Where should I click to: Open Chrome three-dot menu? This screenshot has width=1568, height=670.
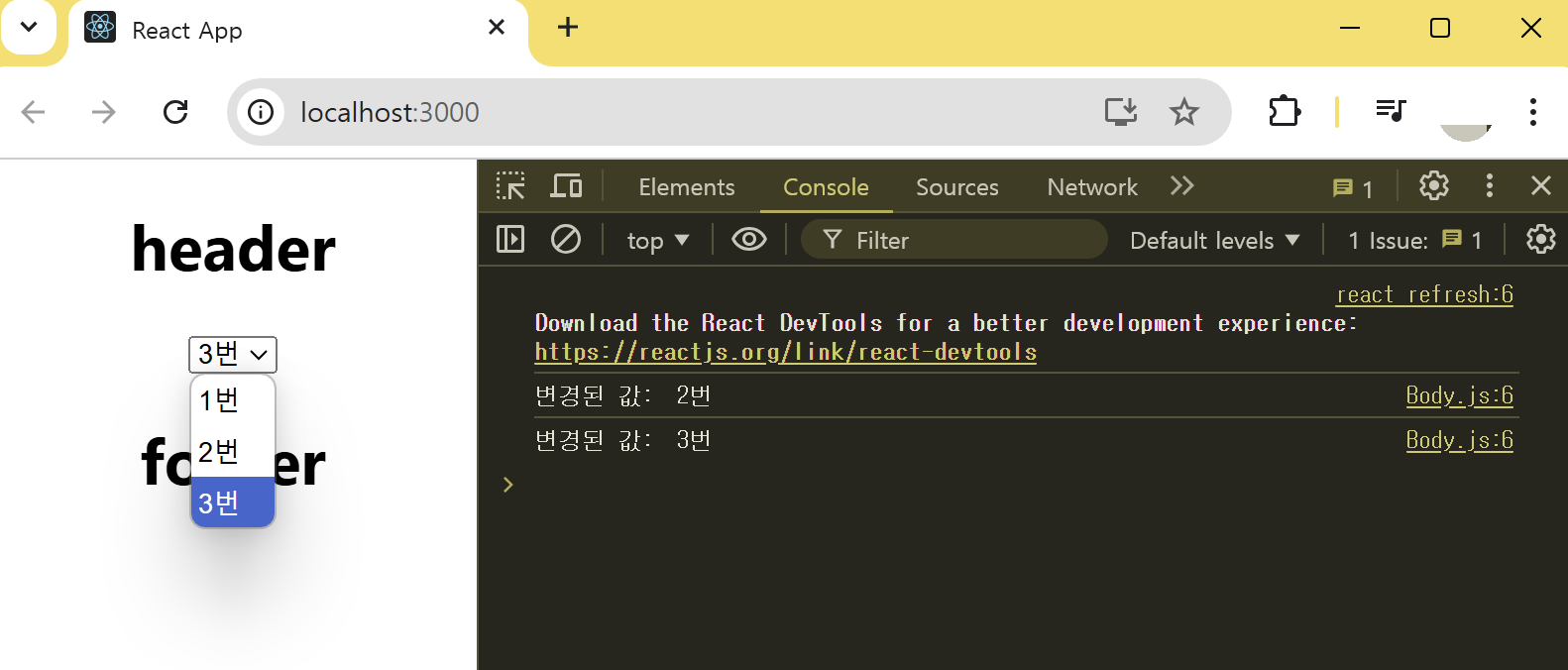pyautogui.click(x=1532, y=111)
